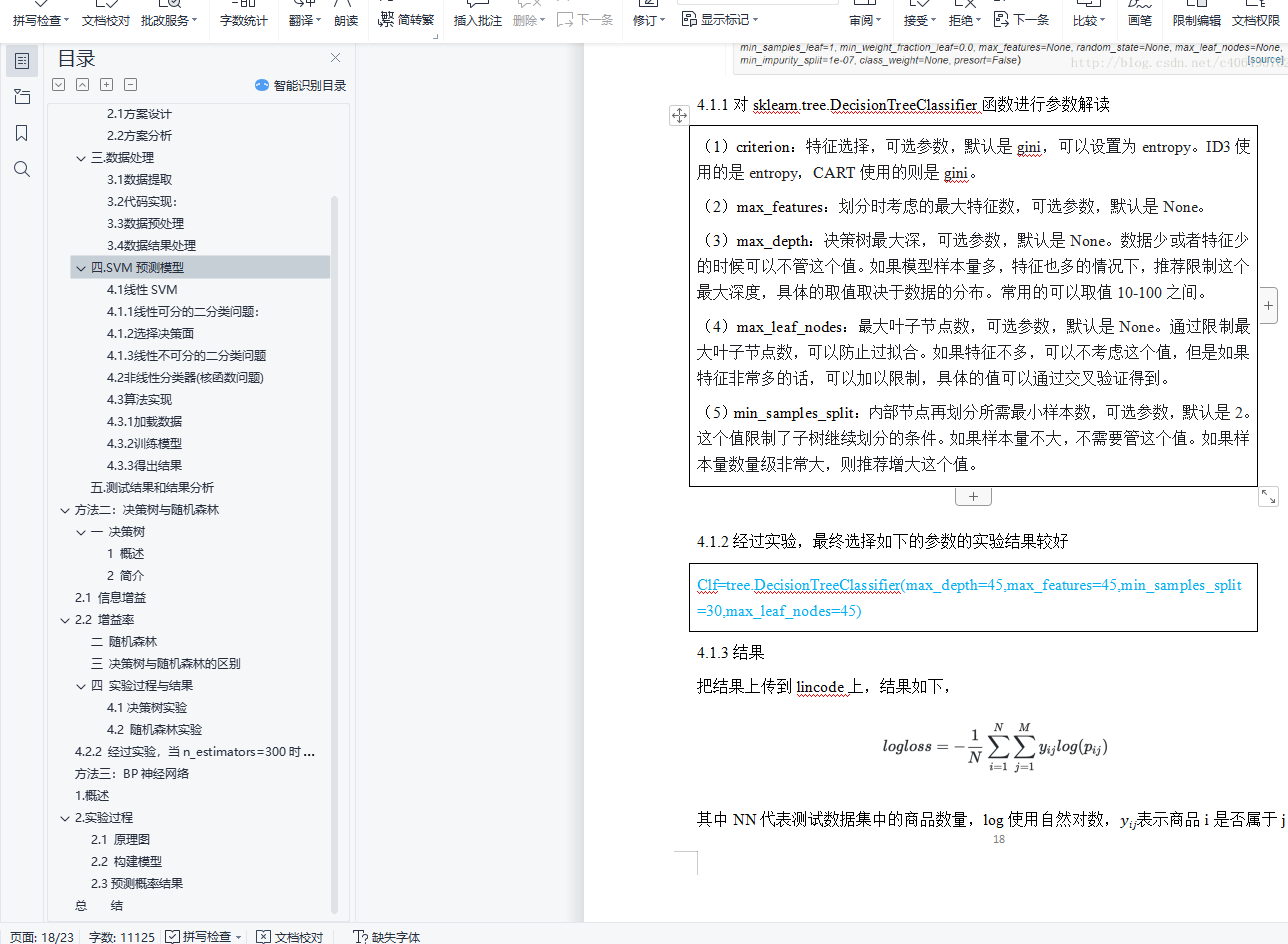Open the search icon in the sidebar

[x=22, y=169]
